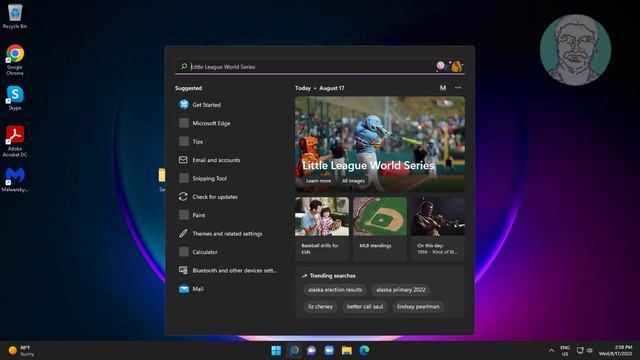640x360 pixels.
Task: Click the Microsoft Edge suggested app icon
Action: coord(184,123)
